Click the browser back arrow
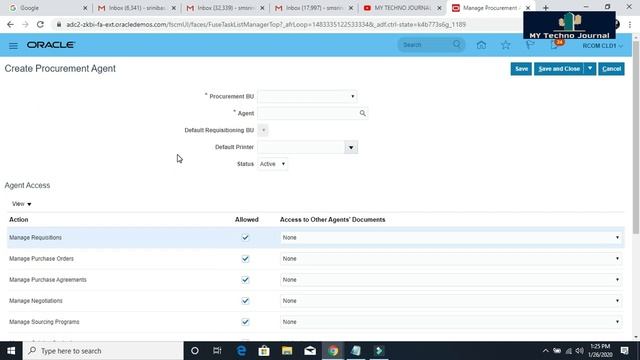 point(10,24)
